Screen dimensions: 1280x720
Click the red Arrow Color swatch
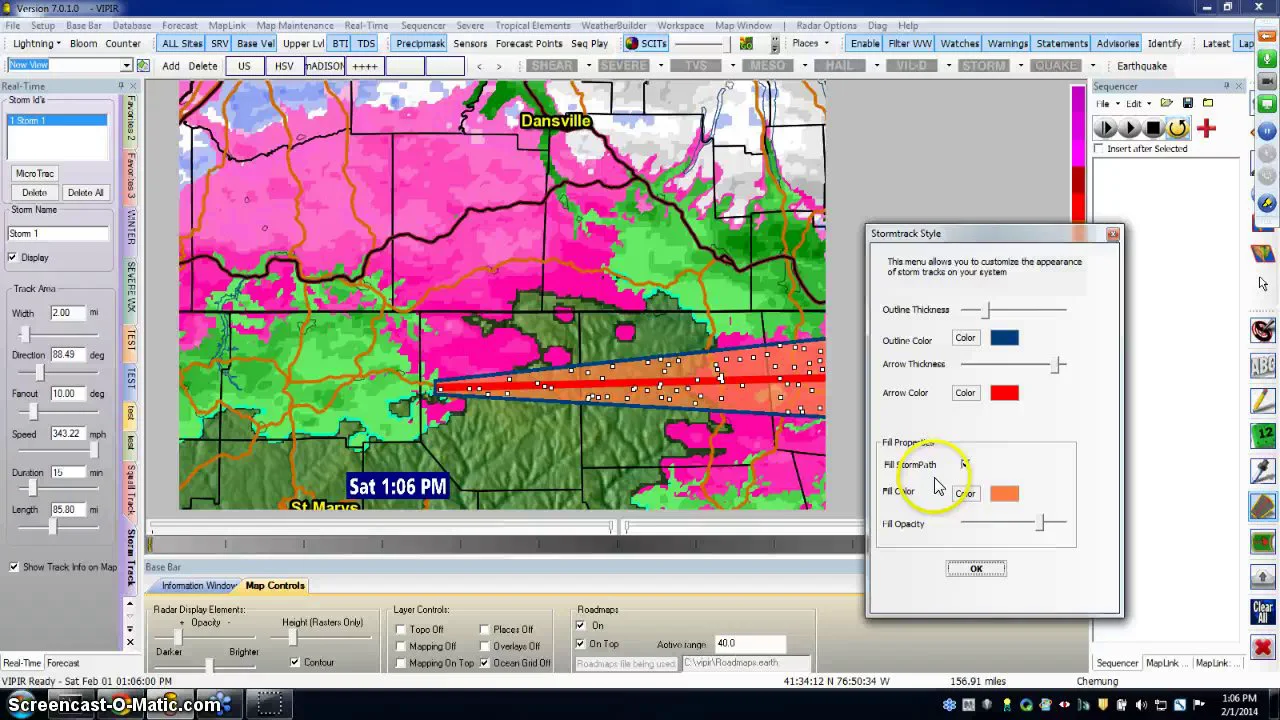1004,393
